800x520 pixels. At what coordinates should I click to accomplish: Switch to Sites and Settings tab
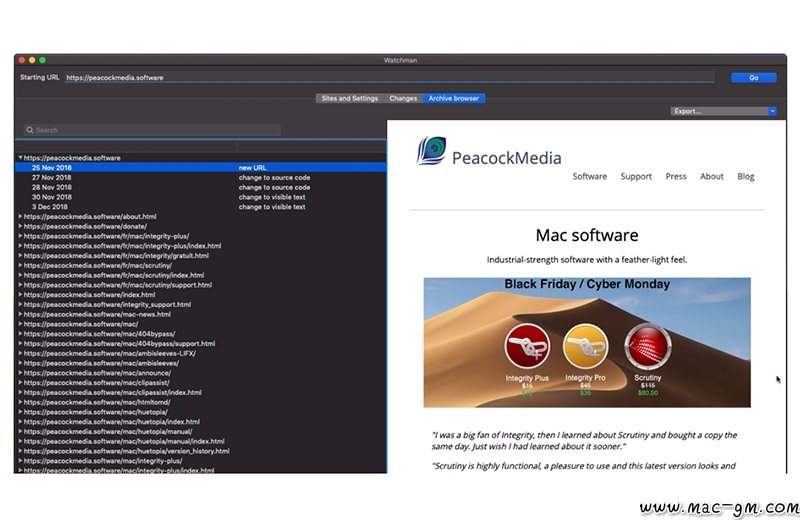(349, 98)
